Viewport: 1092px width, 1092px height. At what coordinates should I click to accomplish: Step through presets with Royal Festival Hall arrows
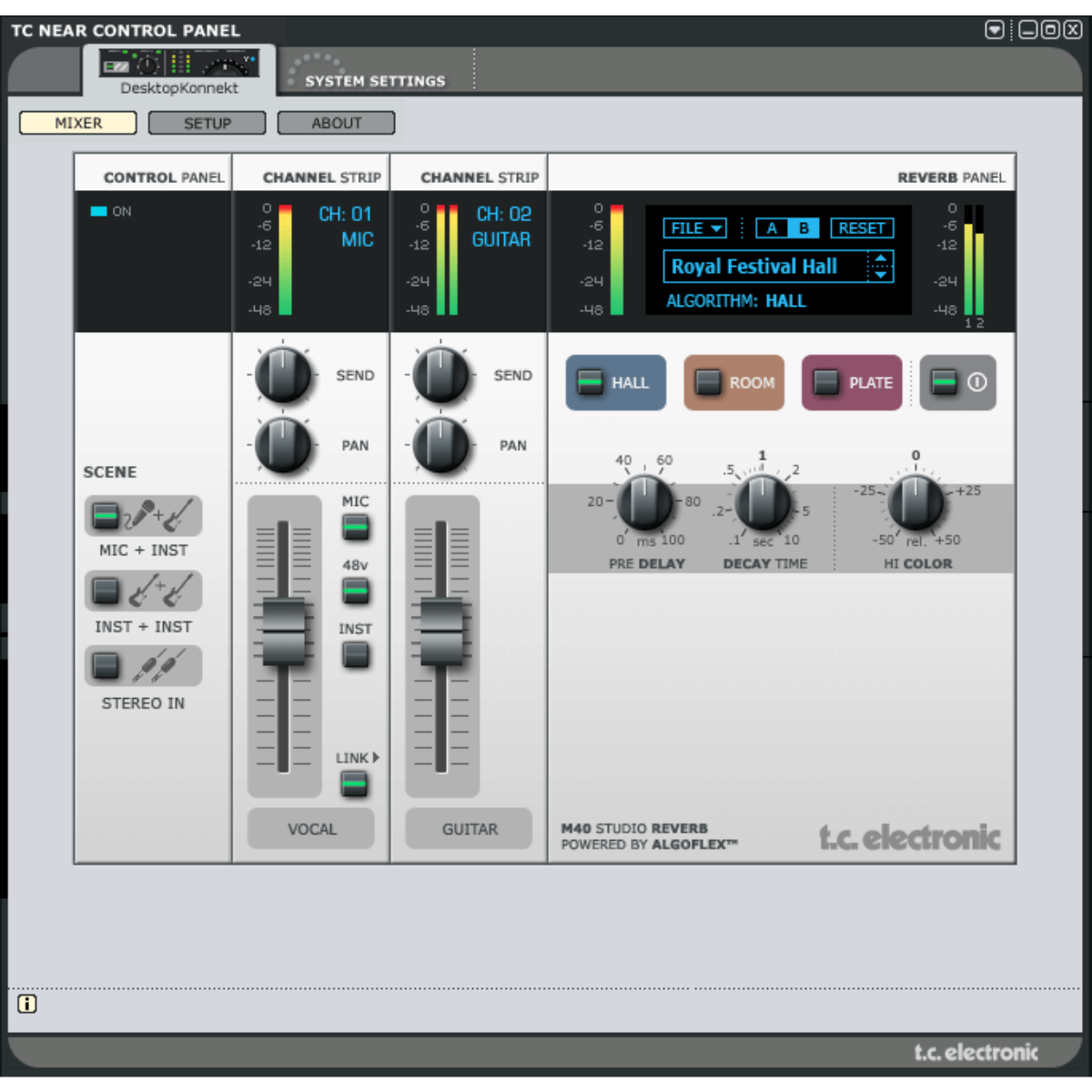coord(880,267)
